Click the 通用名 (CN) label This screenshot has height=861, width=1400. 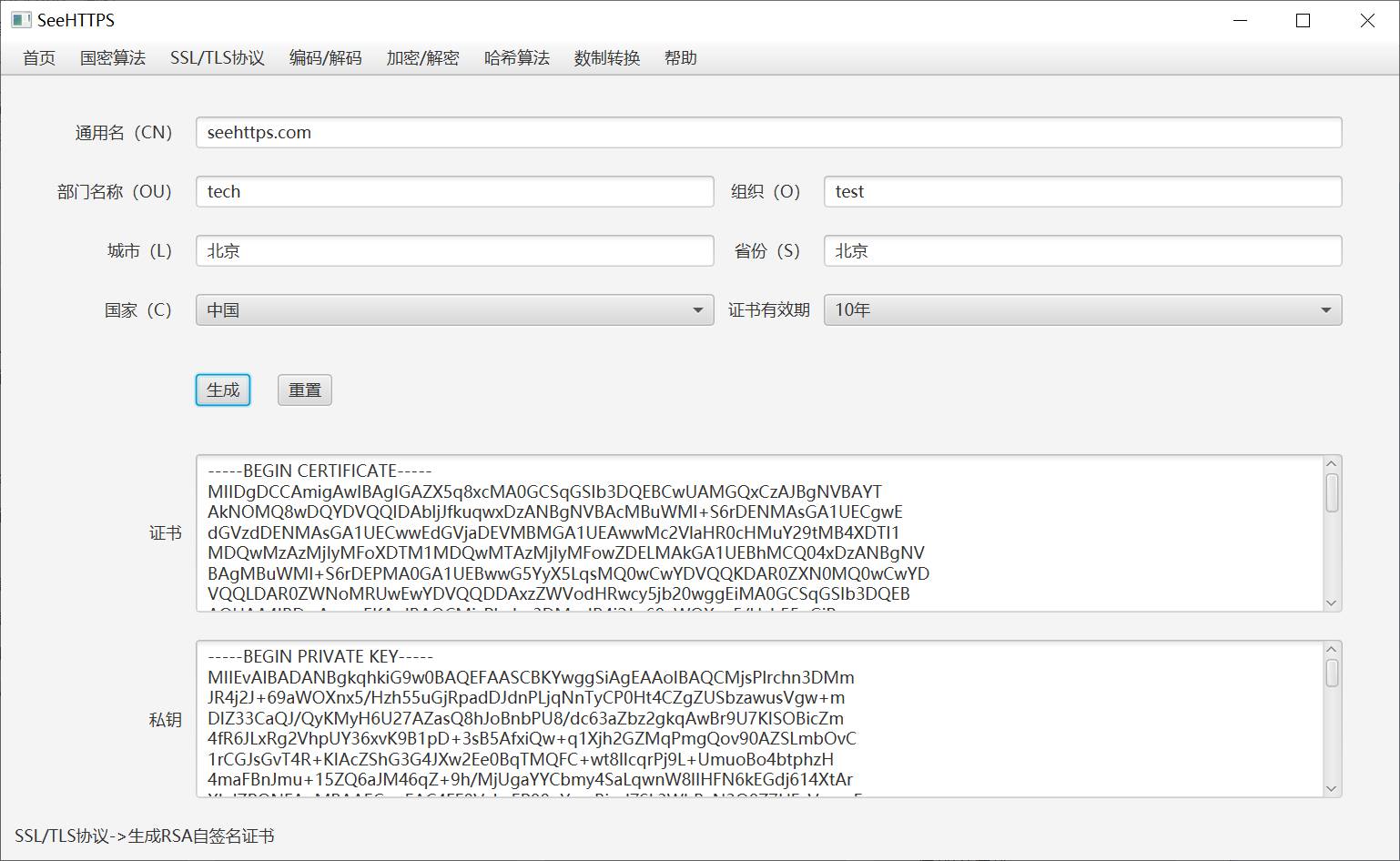point(124,133)
